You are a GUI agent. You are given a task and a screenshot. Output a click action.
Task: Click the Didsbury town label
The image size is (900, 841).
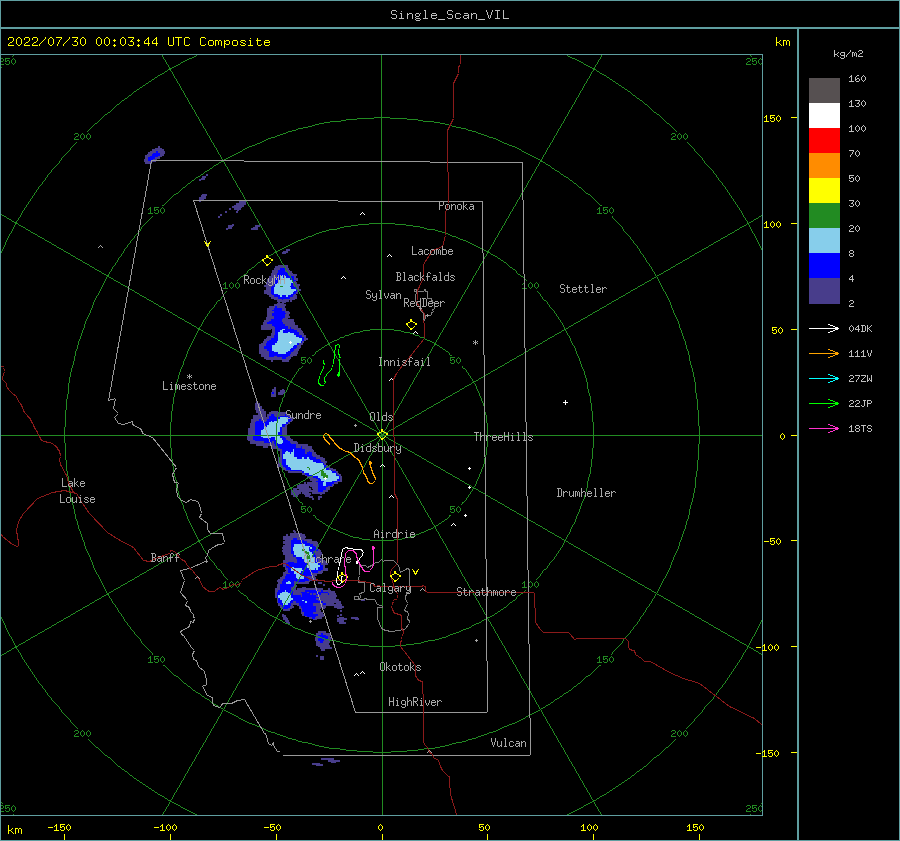377,448
